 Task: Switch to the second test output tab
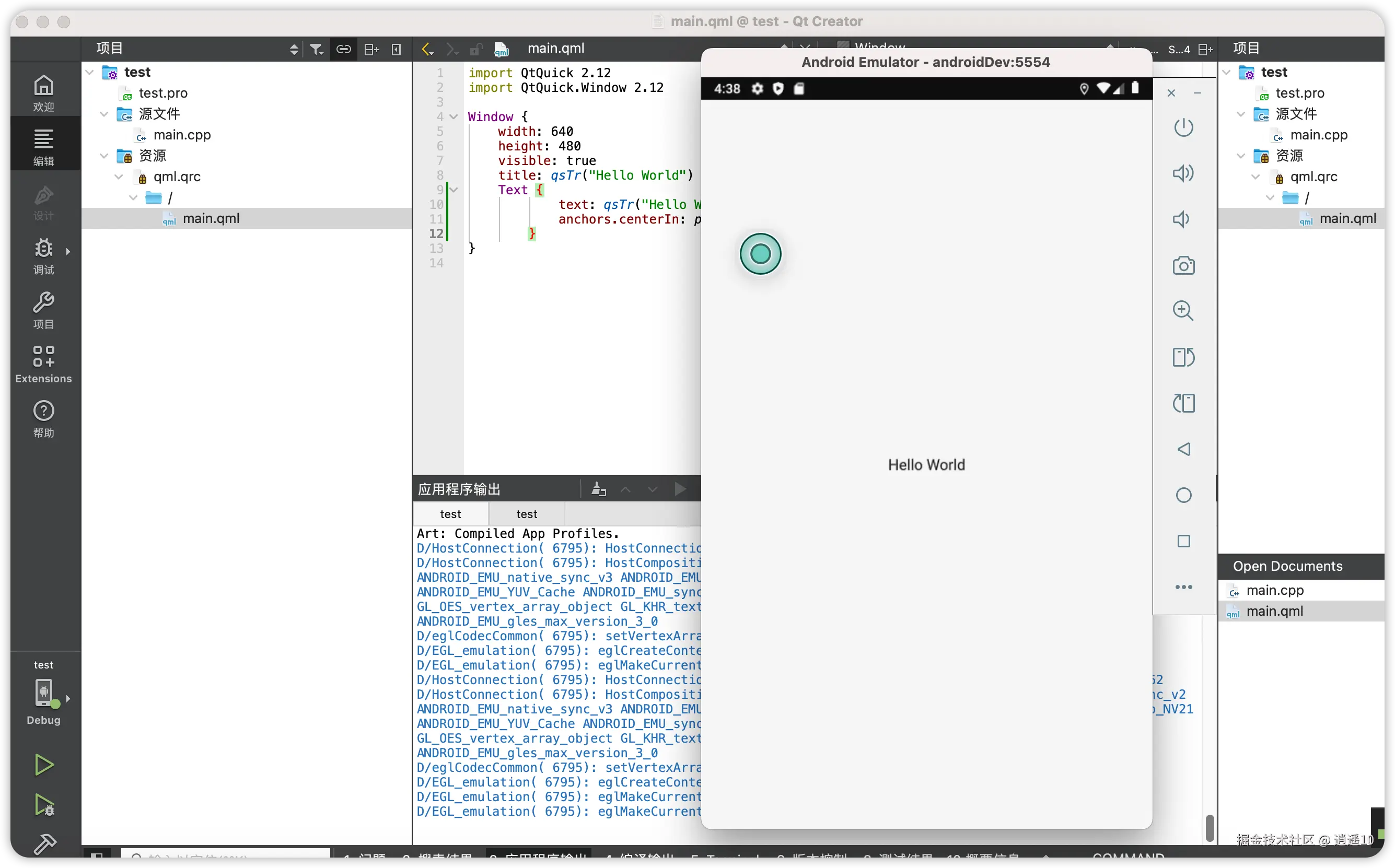526,514
